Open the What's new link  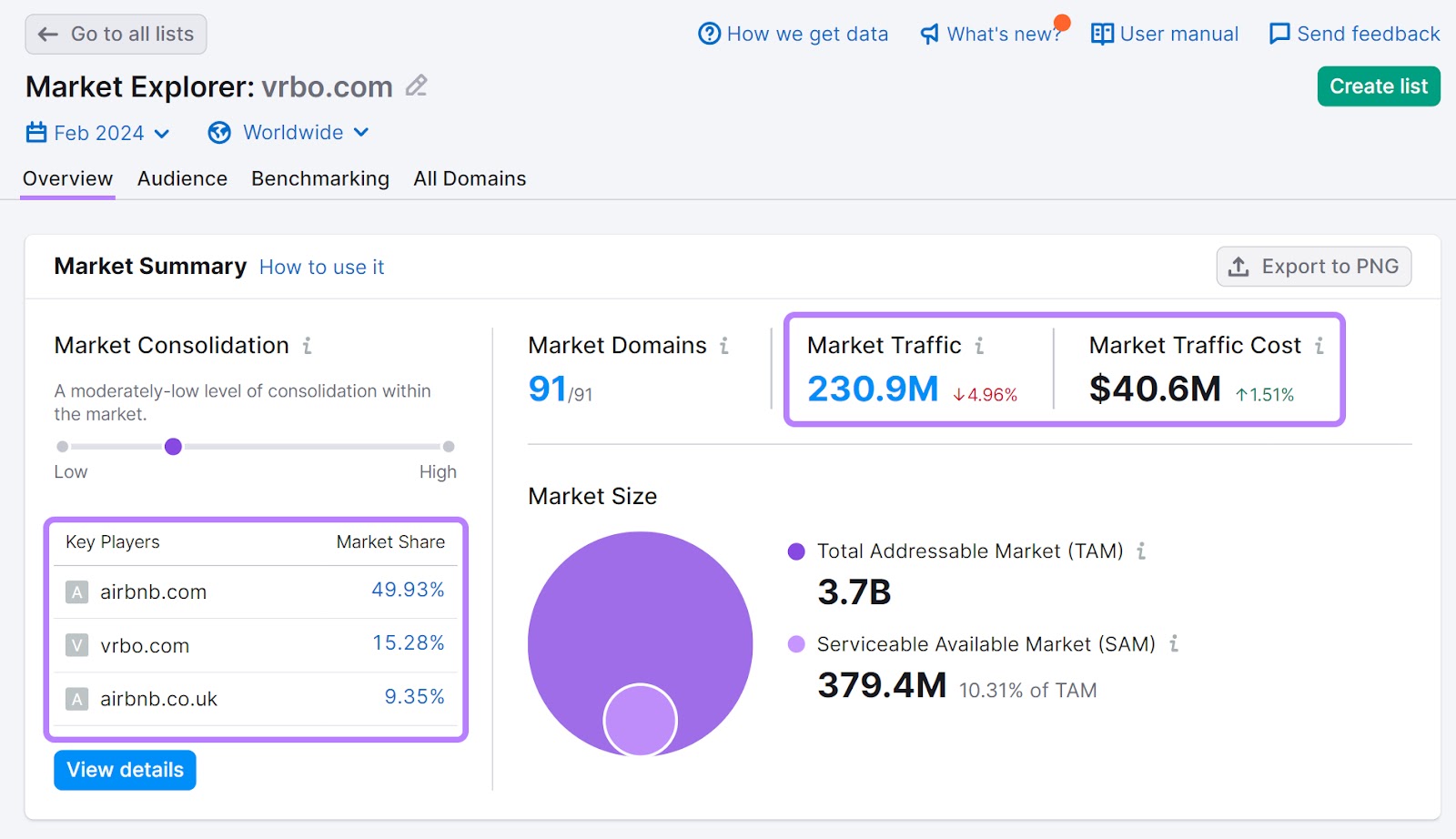pos(991,35)
